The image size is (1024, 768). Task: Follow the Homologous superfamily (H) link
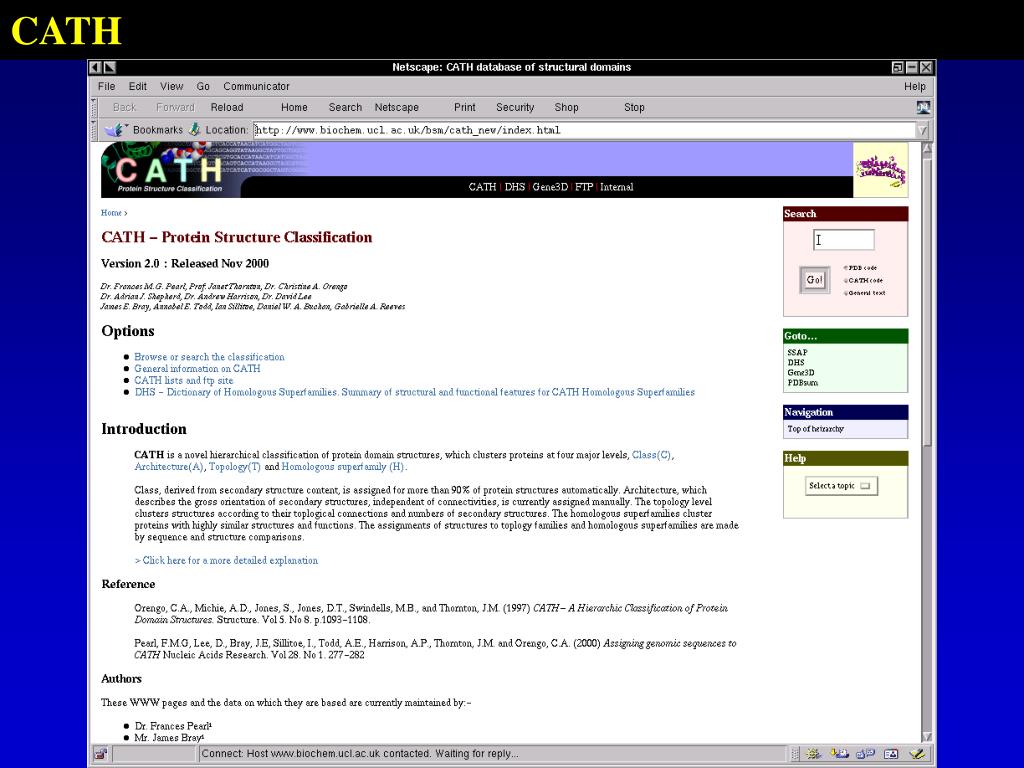344,466
